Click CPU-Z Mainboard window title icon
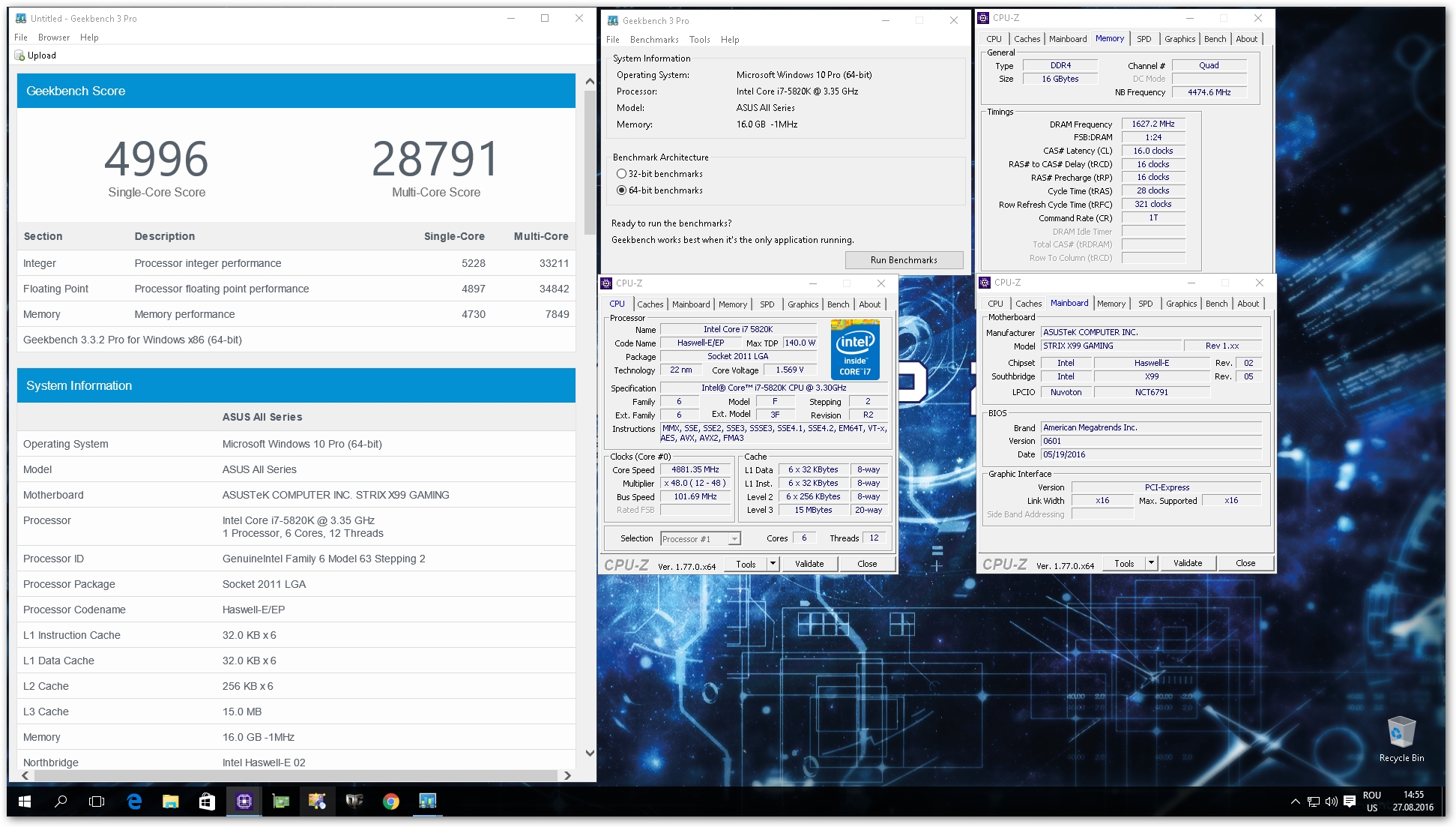This screenshot has width=1456, height=827. 985,283
